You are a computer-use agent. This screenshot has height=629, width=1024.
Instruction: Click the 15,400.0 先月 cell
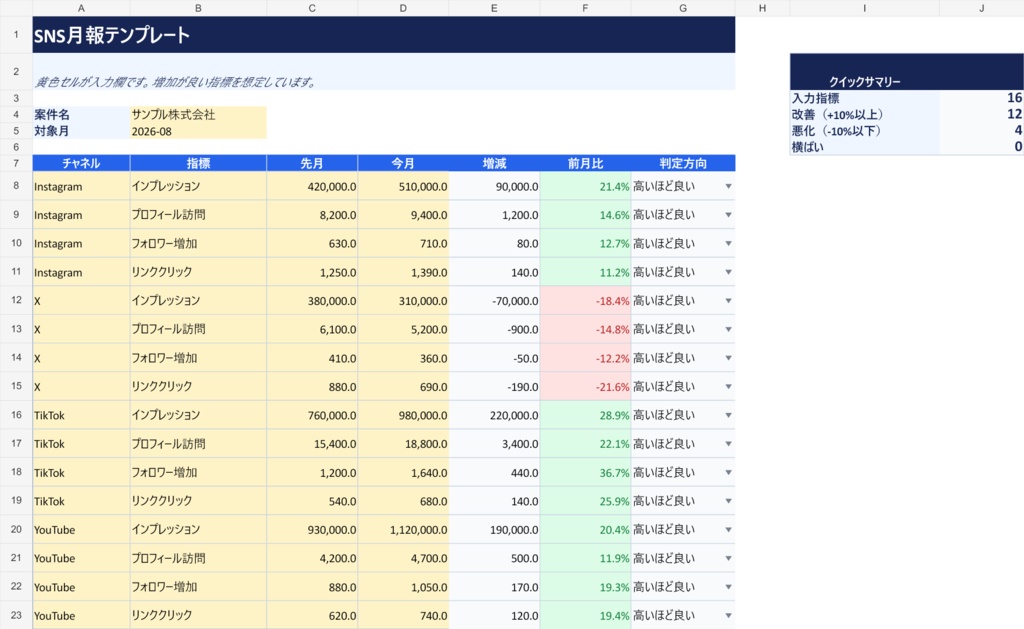pos(312,444)
